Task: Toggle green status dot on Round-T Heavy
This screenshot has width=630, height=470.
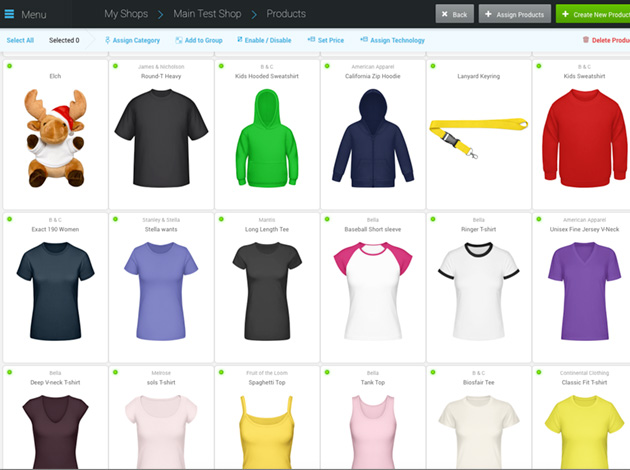Action: tap(115, 66)
